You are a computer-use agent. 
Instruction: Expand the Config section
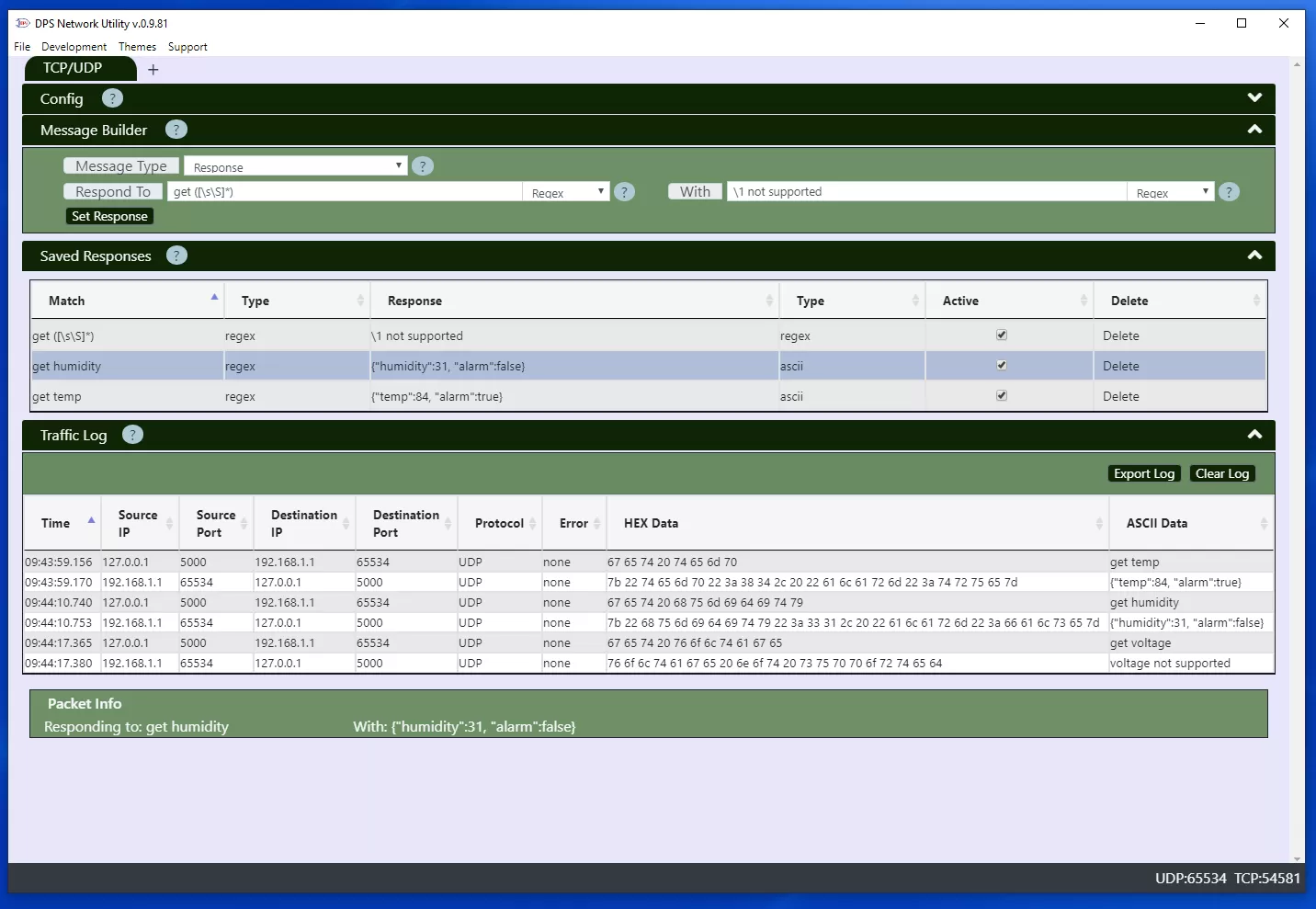(x=1254, y=98)
